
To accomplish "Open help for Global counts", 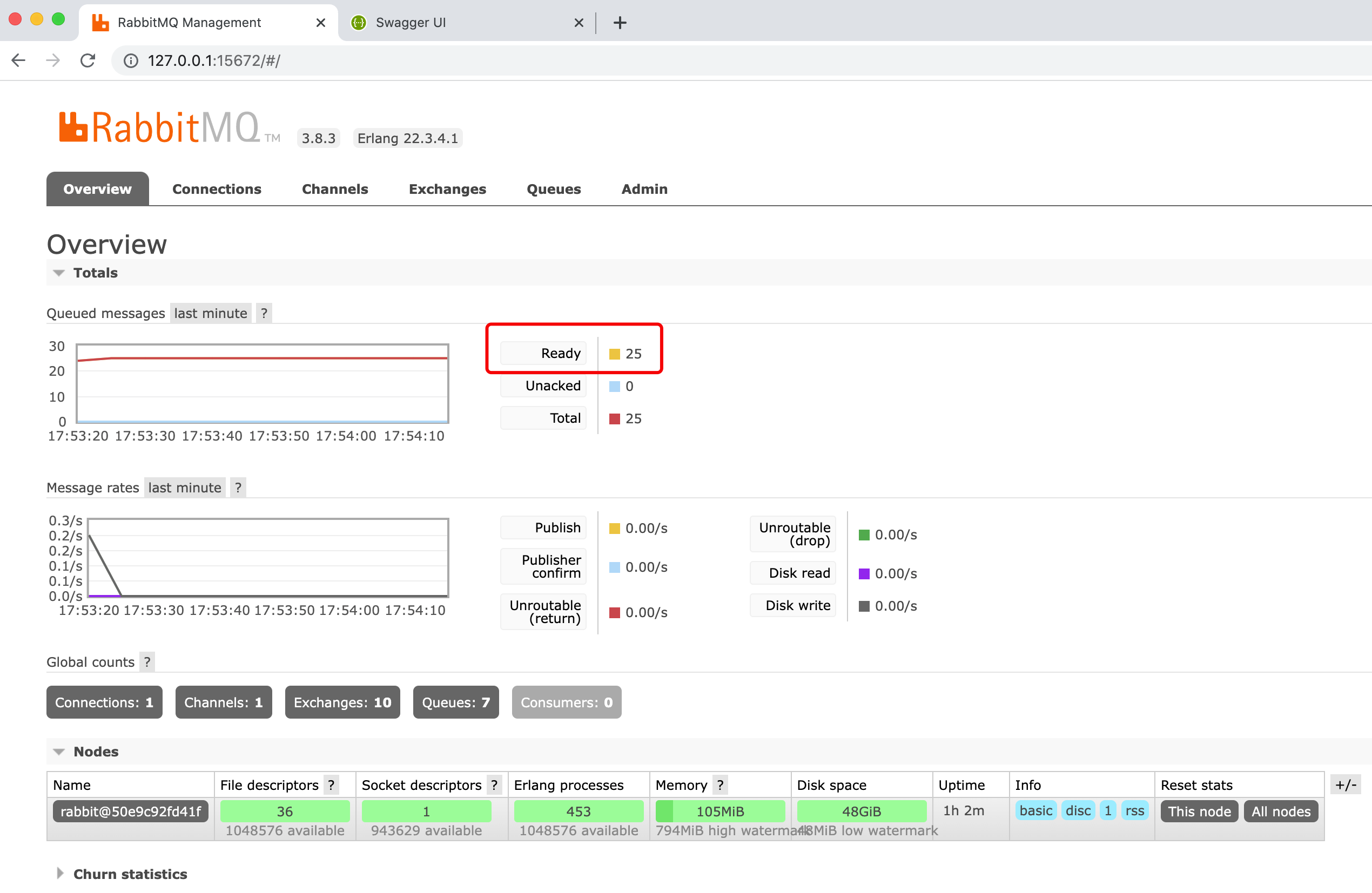I will (147, 662).
